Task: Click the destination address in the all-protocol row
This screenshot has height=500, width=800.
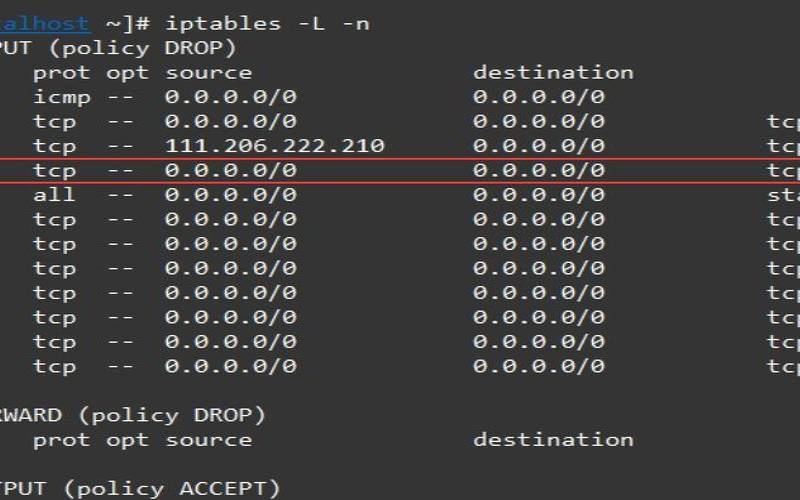Action: (x=539, y=195)
